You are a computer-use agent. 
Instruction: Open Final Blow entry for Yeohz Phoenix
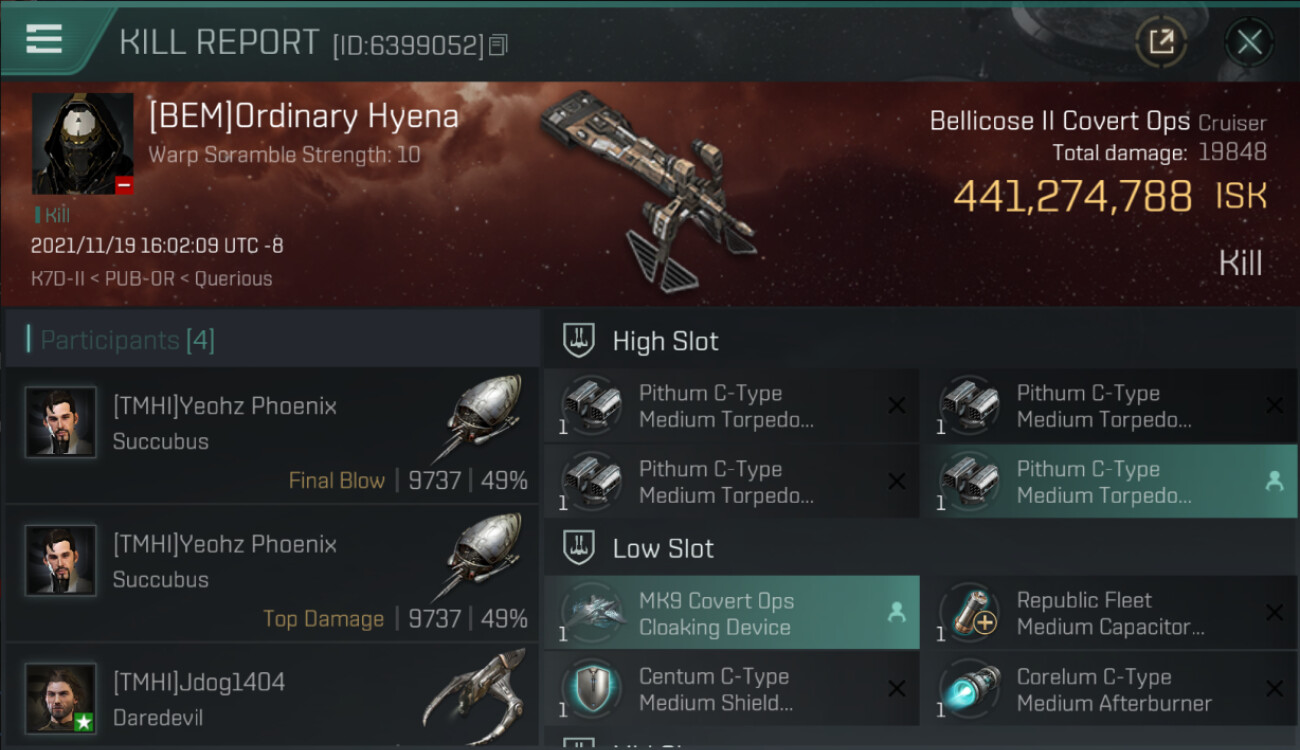click(x=272, y=435)
